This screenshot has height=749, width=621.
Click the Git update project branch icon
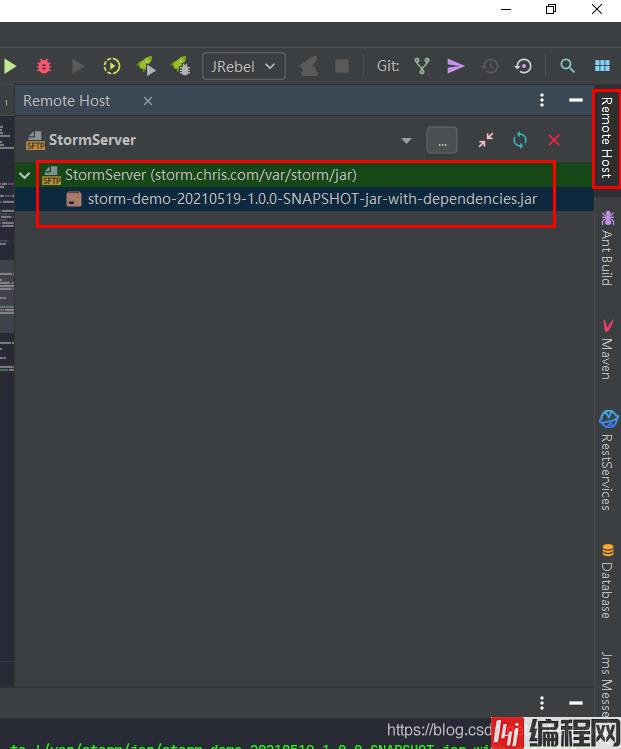coord(422,66)
